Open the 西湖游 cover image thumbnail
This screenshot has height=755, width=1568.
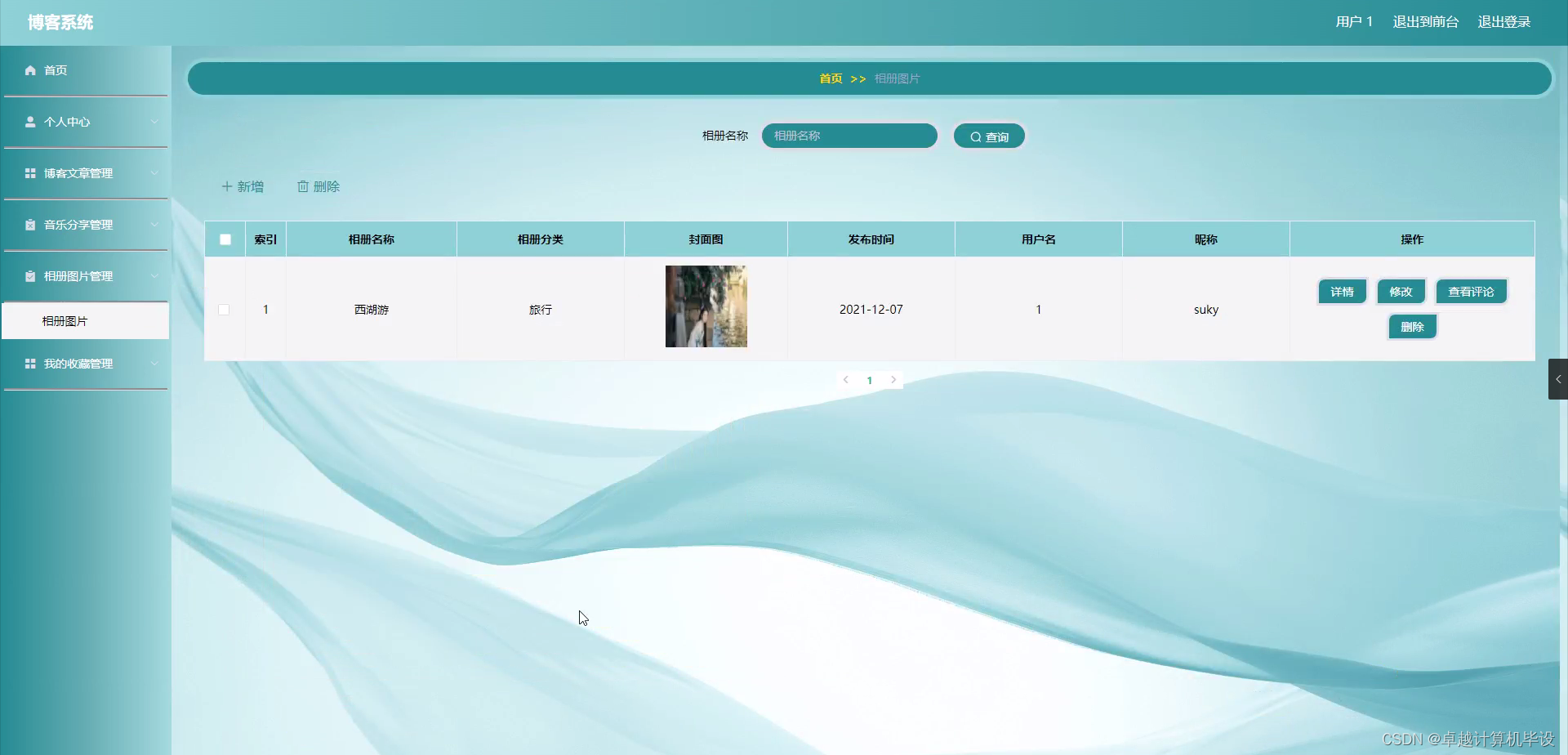click(x=706, y=306)
